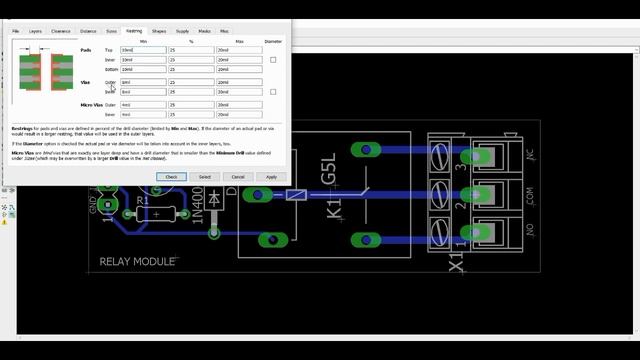Go to the Misc tab
This screenshot has height=360, width=640.
pyautogui.click(x=224, y=31)
